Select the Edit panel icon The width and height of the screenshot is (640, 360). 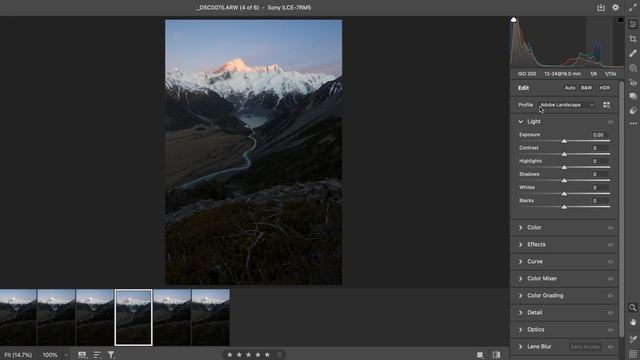point(633,24)
